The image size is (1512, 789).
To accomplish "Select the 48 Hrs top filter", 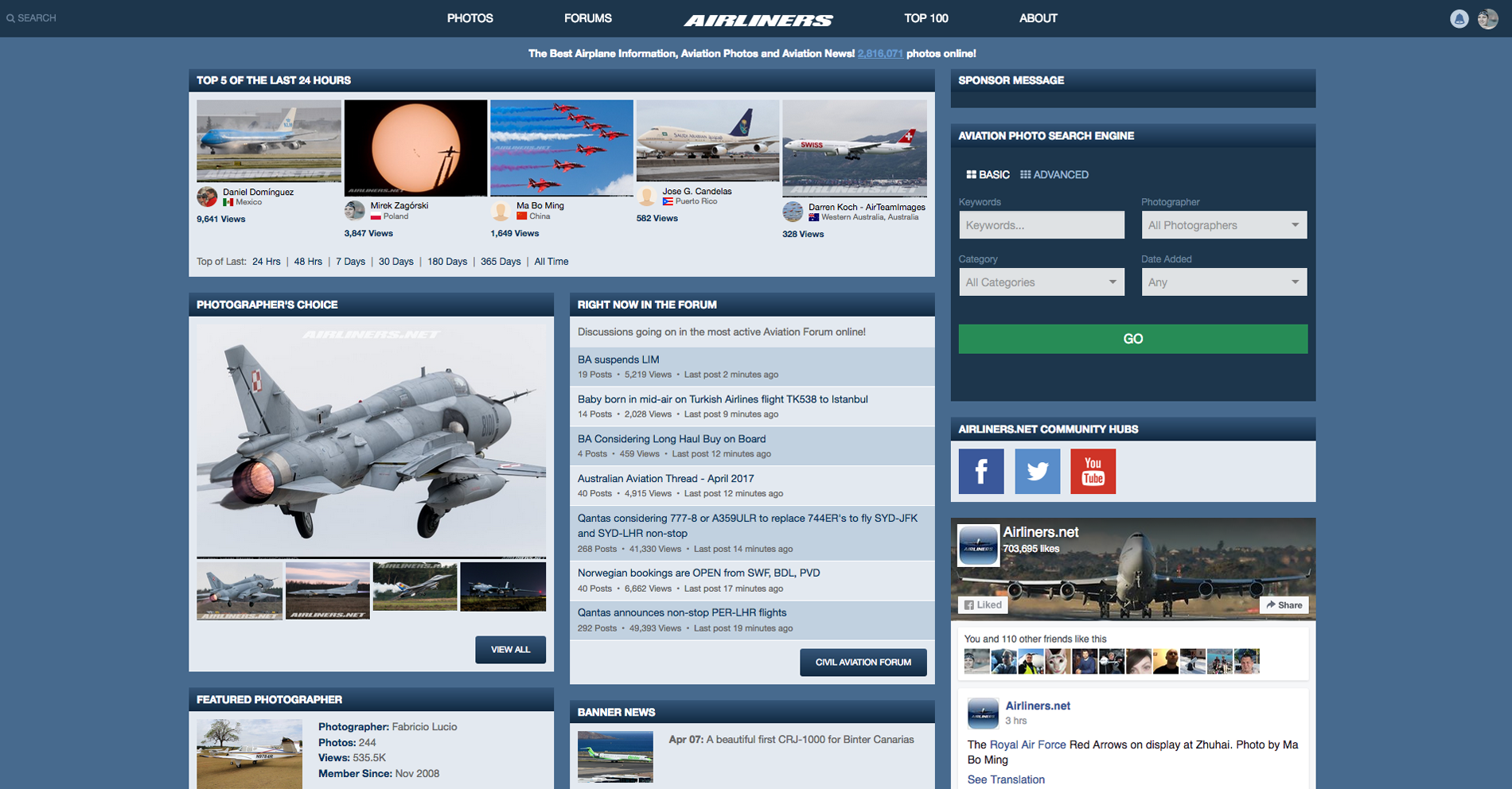I will point(308,262).
